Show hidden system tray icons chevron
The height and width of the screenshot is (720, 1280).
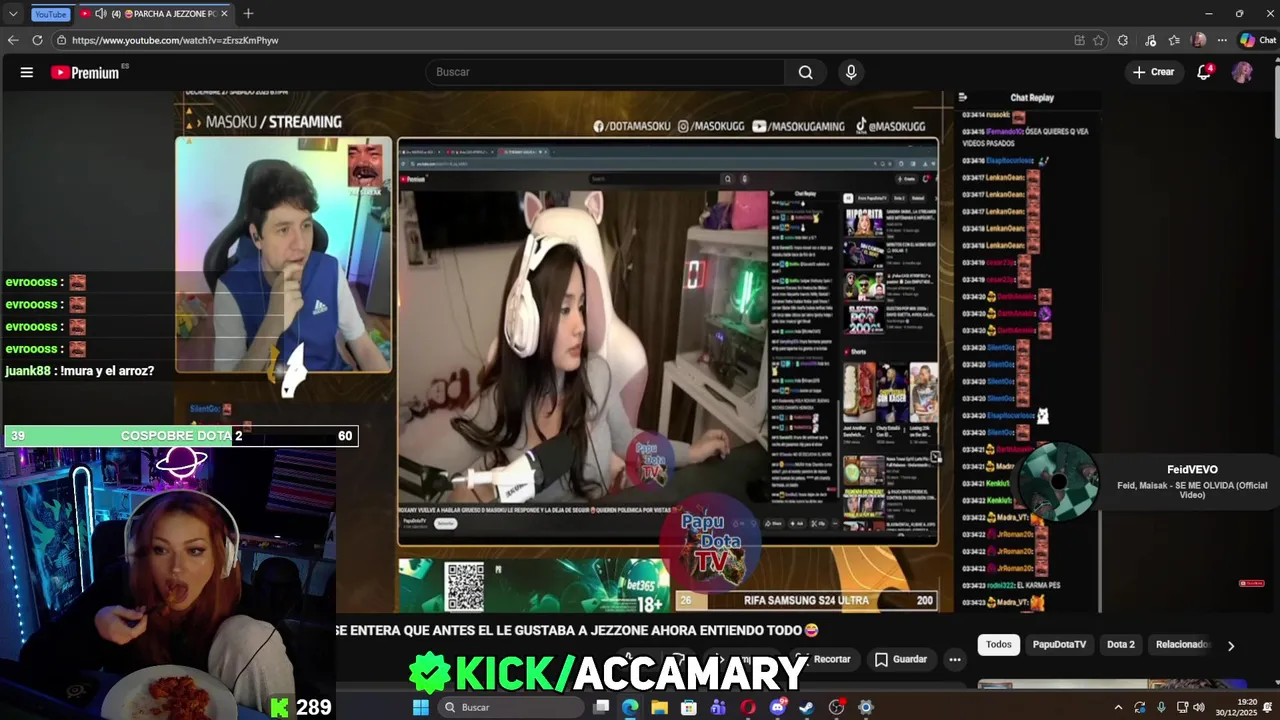(1118, 707)
